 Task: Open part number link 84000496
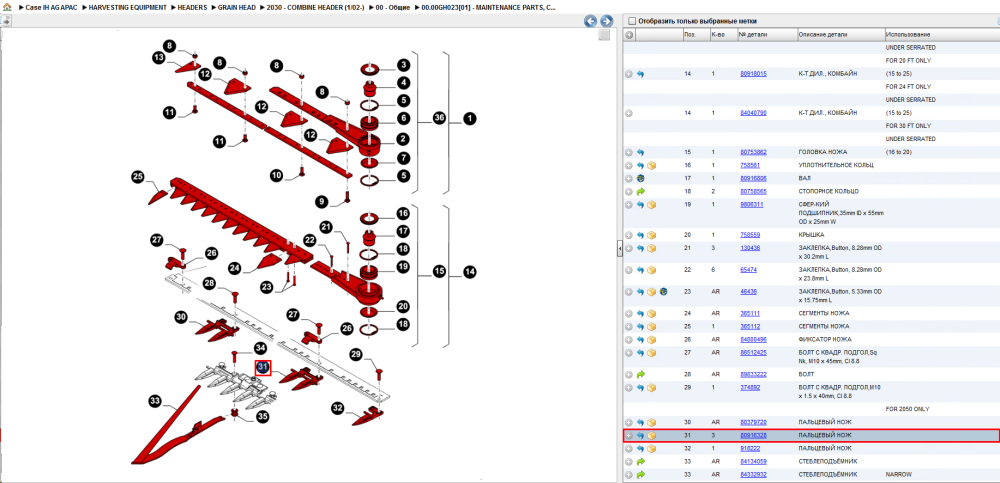pyautogui.click(x=753, y=339)
